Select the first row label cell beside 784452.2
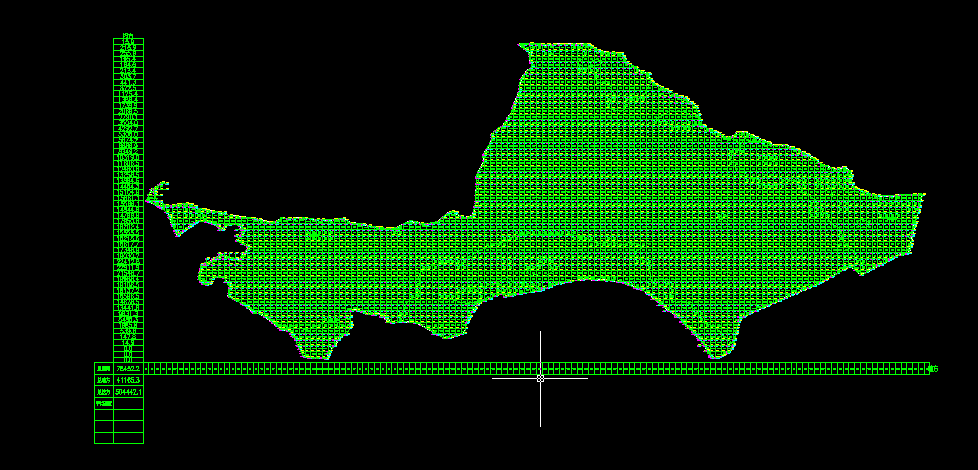The width and height of the screenshot is (978, 470). coord(103,369)
